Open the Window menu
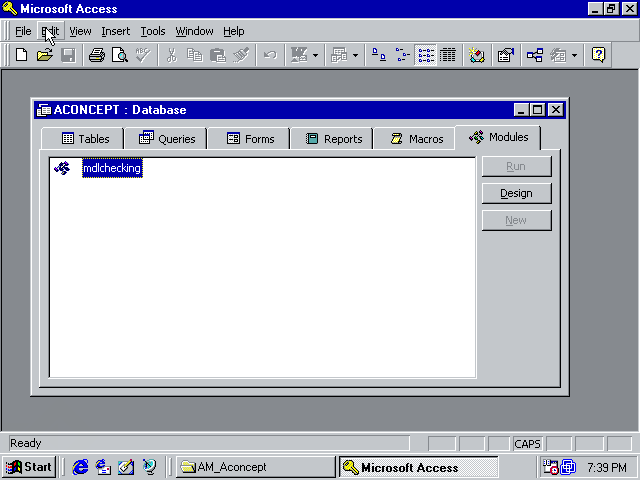The image size is (640, 480). (x=194, y=31)
